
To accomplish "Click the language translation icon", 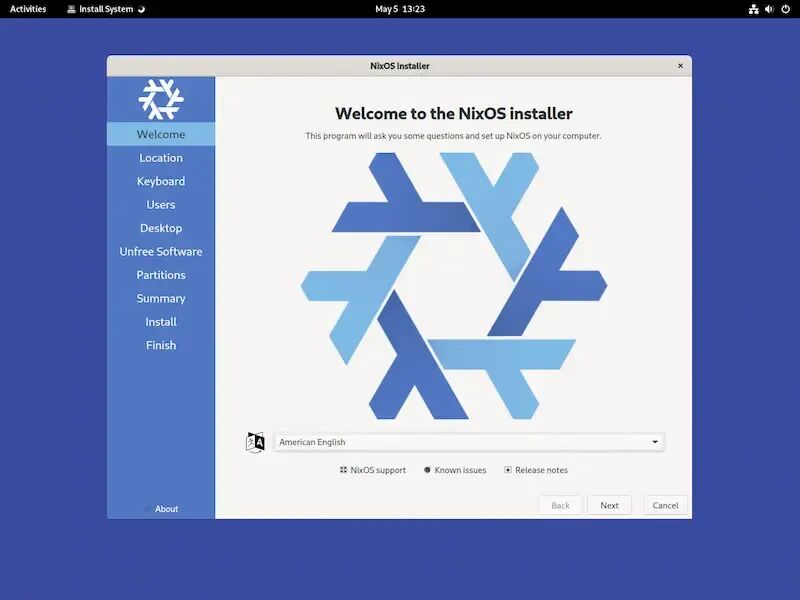I will click(255, 442).
